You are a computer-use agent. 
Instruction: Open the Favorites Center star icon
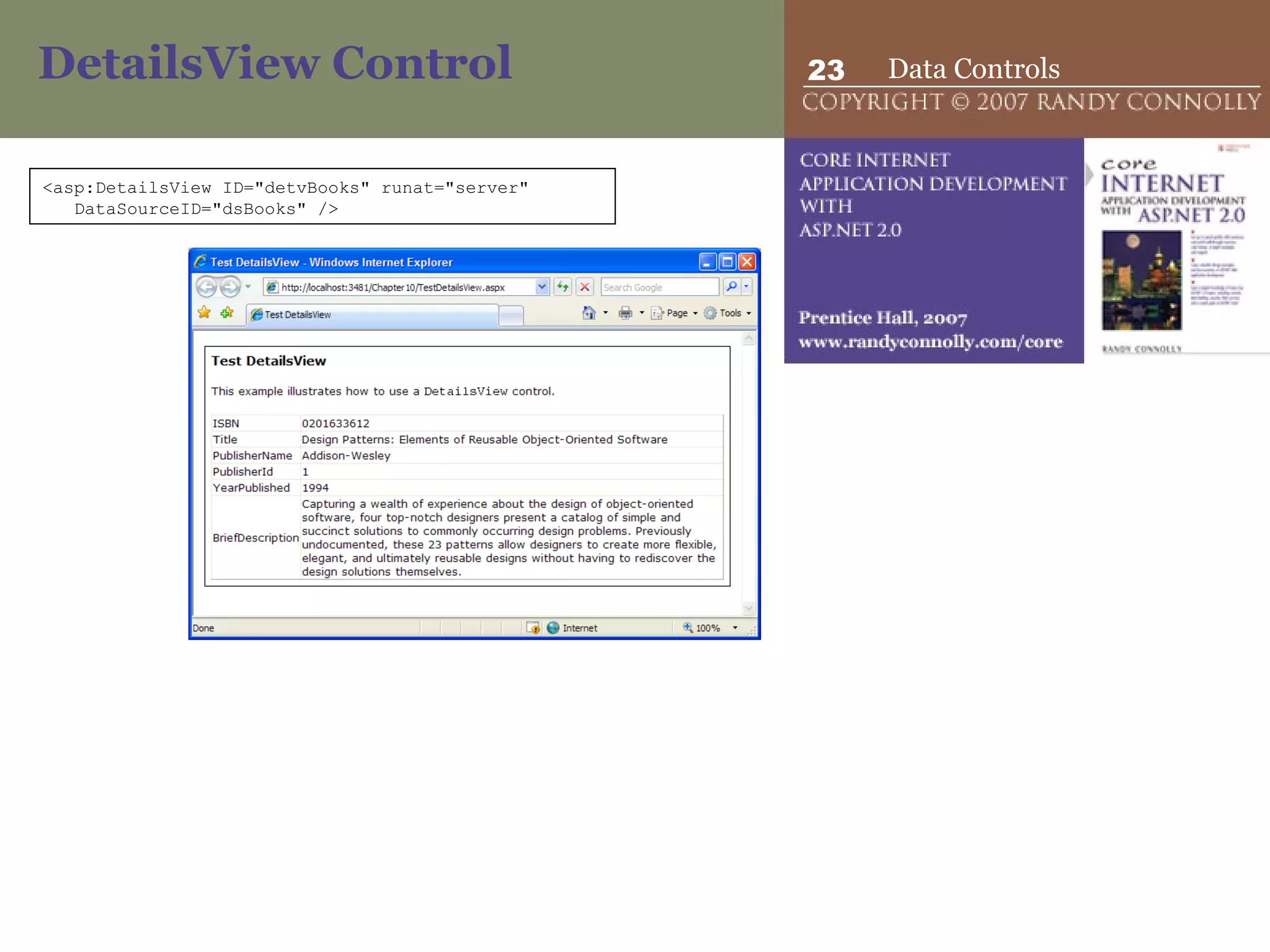point(204,313)
